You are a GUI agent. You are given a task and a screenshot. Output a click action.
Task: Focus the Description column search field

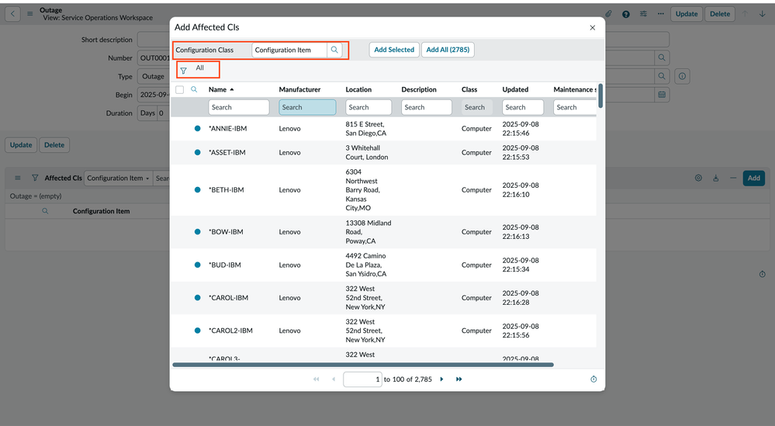[427, 107]
